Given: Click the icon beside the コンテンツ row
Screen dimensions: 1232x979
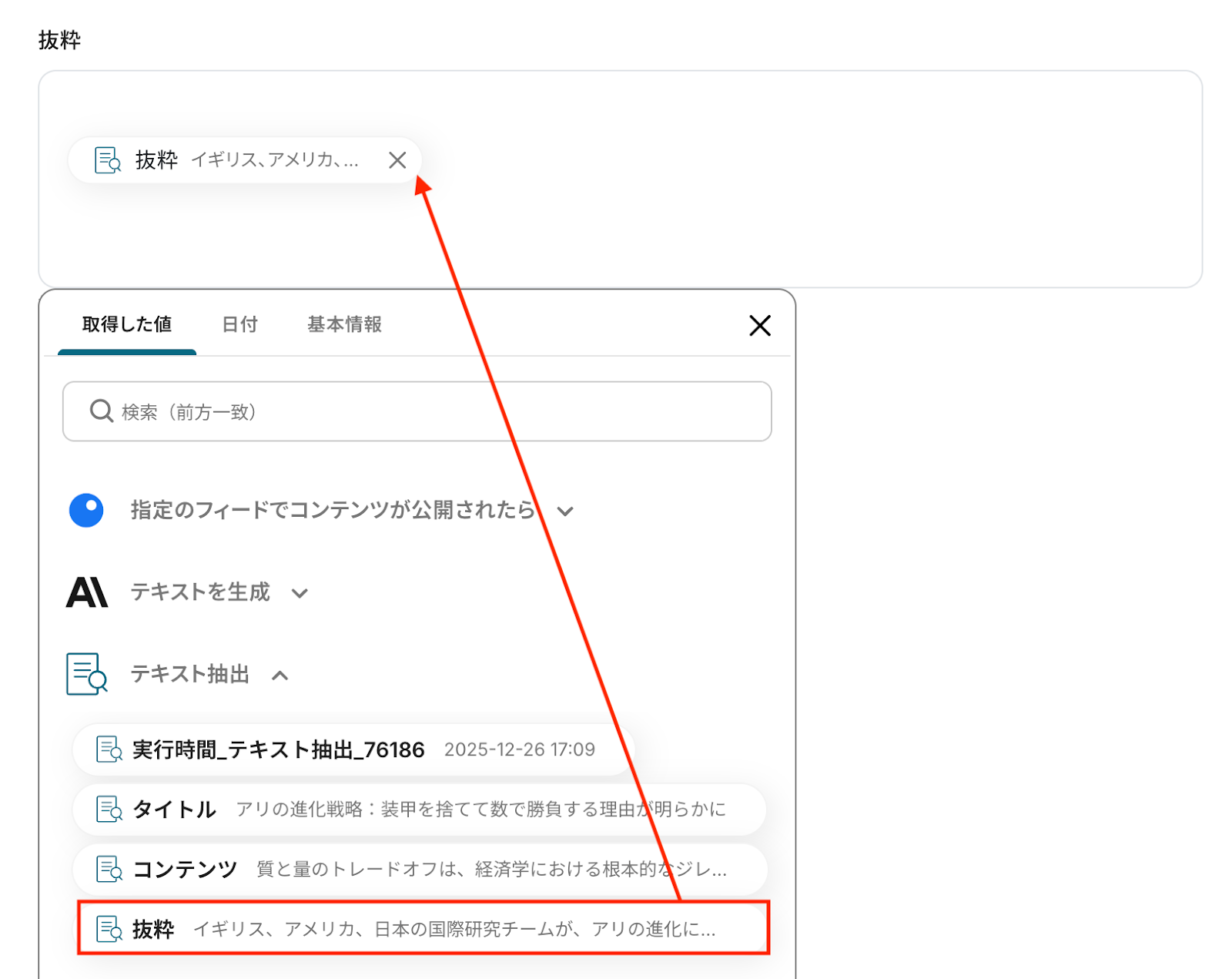Looking at the screenshot, I should click(109, 870).
